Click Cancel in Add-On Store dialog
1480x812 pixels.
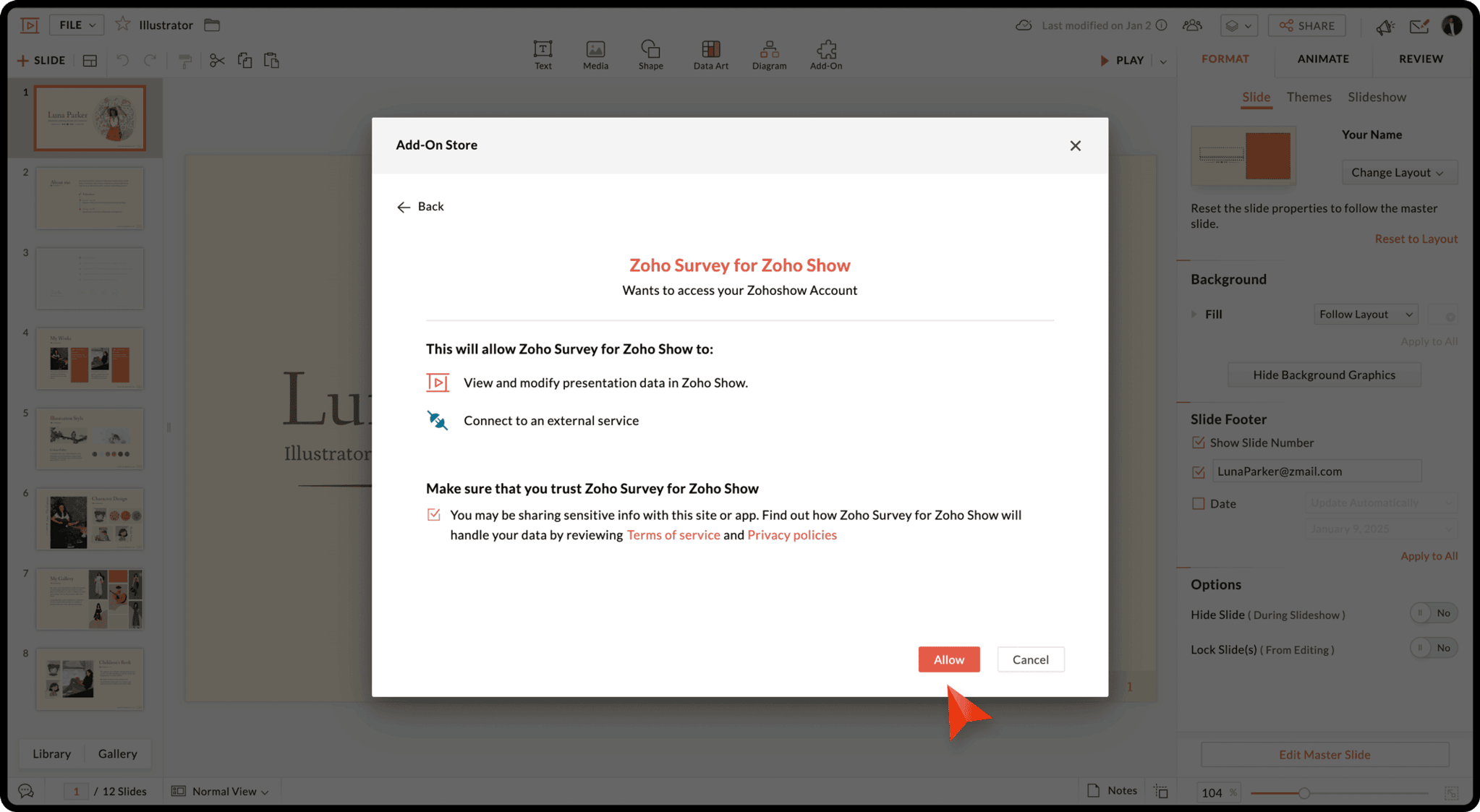(x=1030, y=659)
